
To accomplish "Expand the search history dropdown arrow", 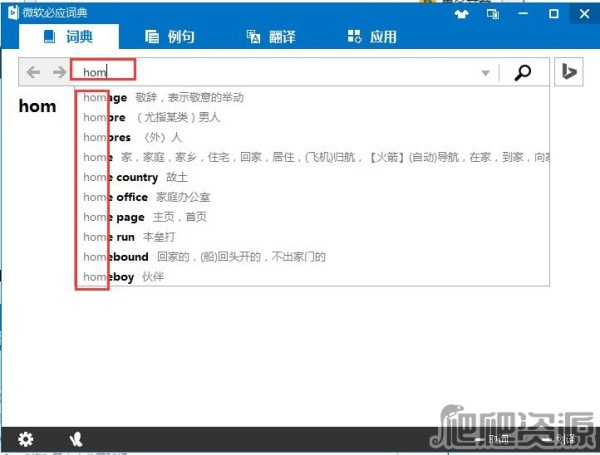I will 486,73.
